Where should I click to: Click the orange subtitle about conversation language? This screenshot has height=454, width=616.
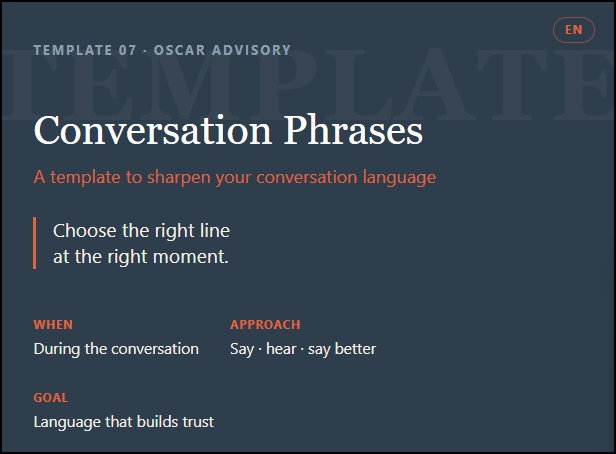(235, 178)
